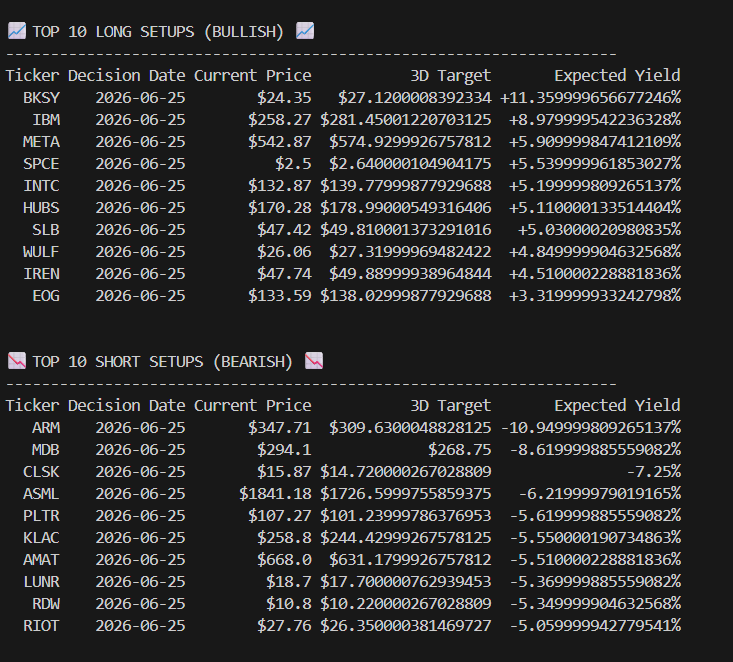This screenshot has height=662, width=733.
Task: Click the 3D Target header in bearish table
Action: tap(451, 405)
